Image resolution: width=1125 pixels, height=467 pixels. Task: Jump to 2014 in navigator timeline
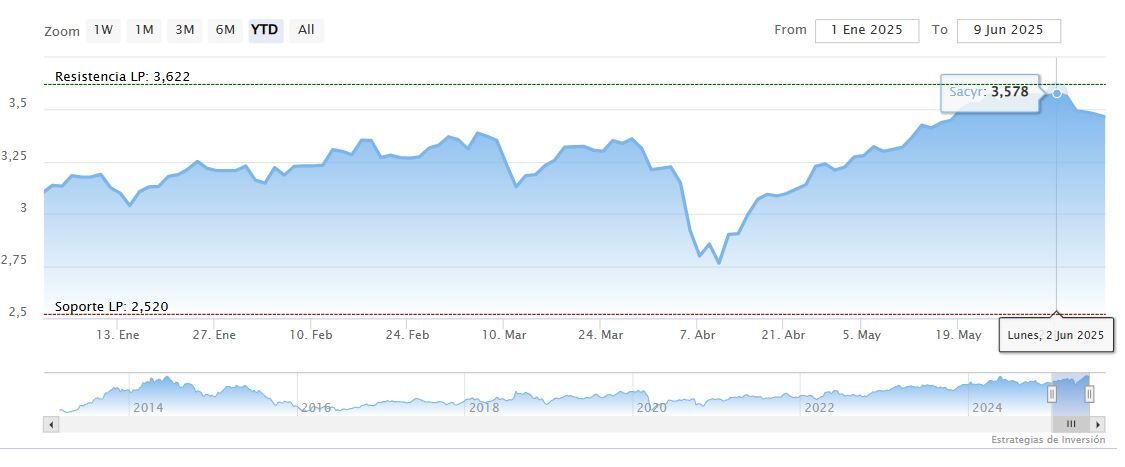(x=148, y=407)
